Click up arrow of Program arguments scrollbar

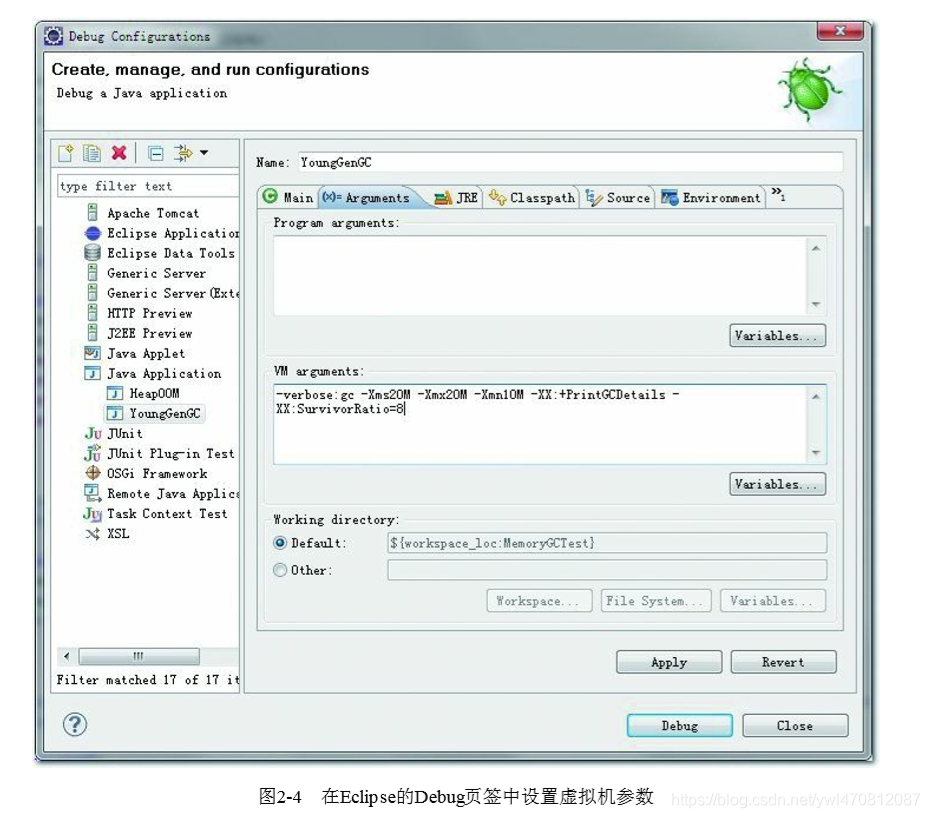tap(816, 248)
